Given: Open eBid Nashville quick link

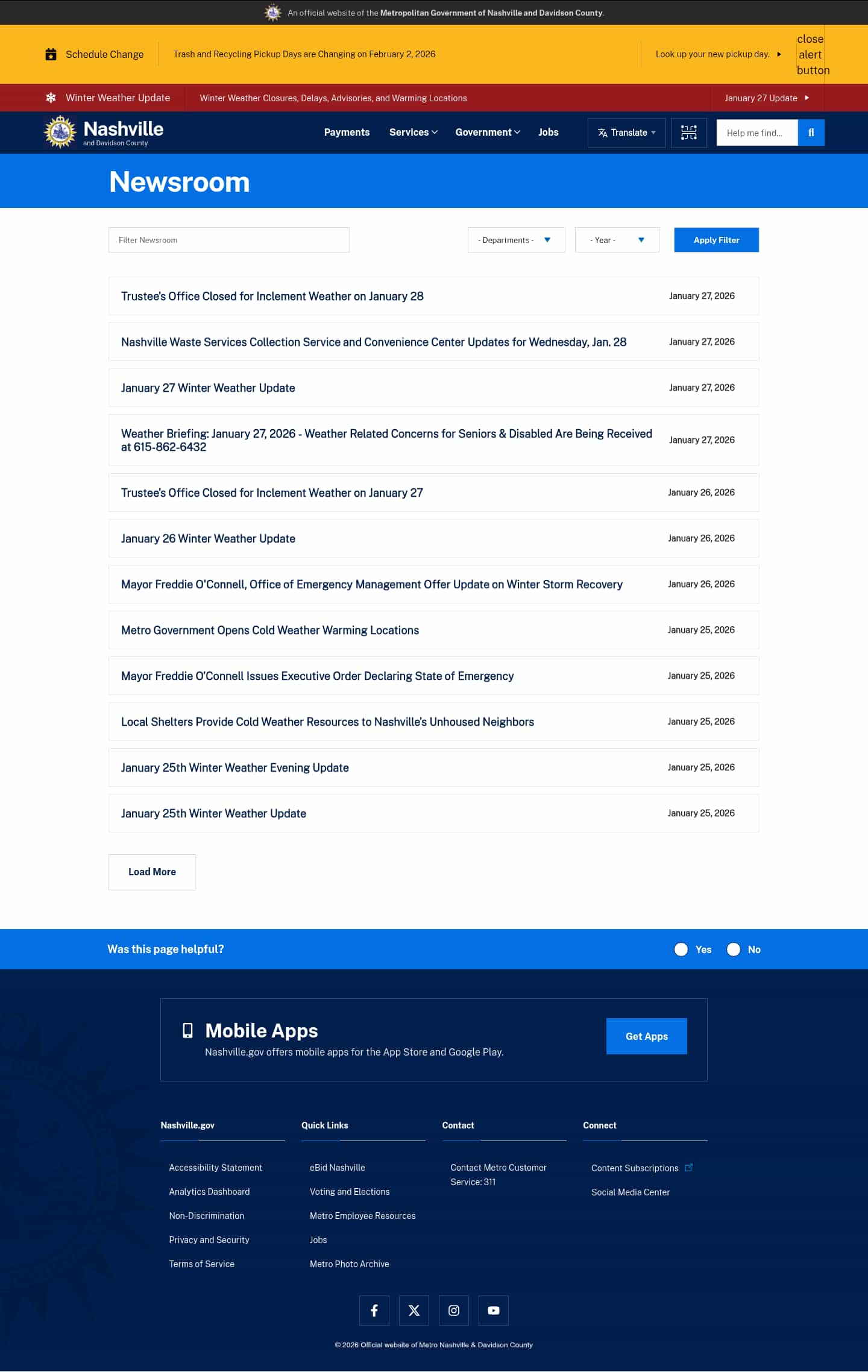Looking at the screenshot, I should (x=338, y=1168).
